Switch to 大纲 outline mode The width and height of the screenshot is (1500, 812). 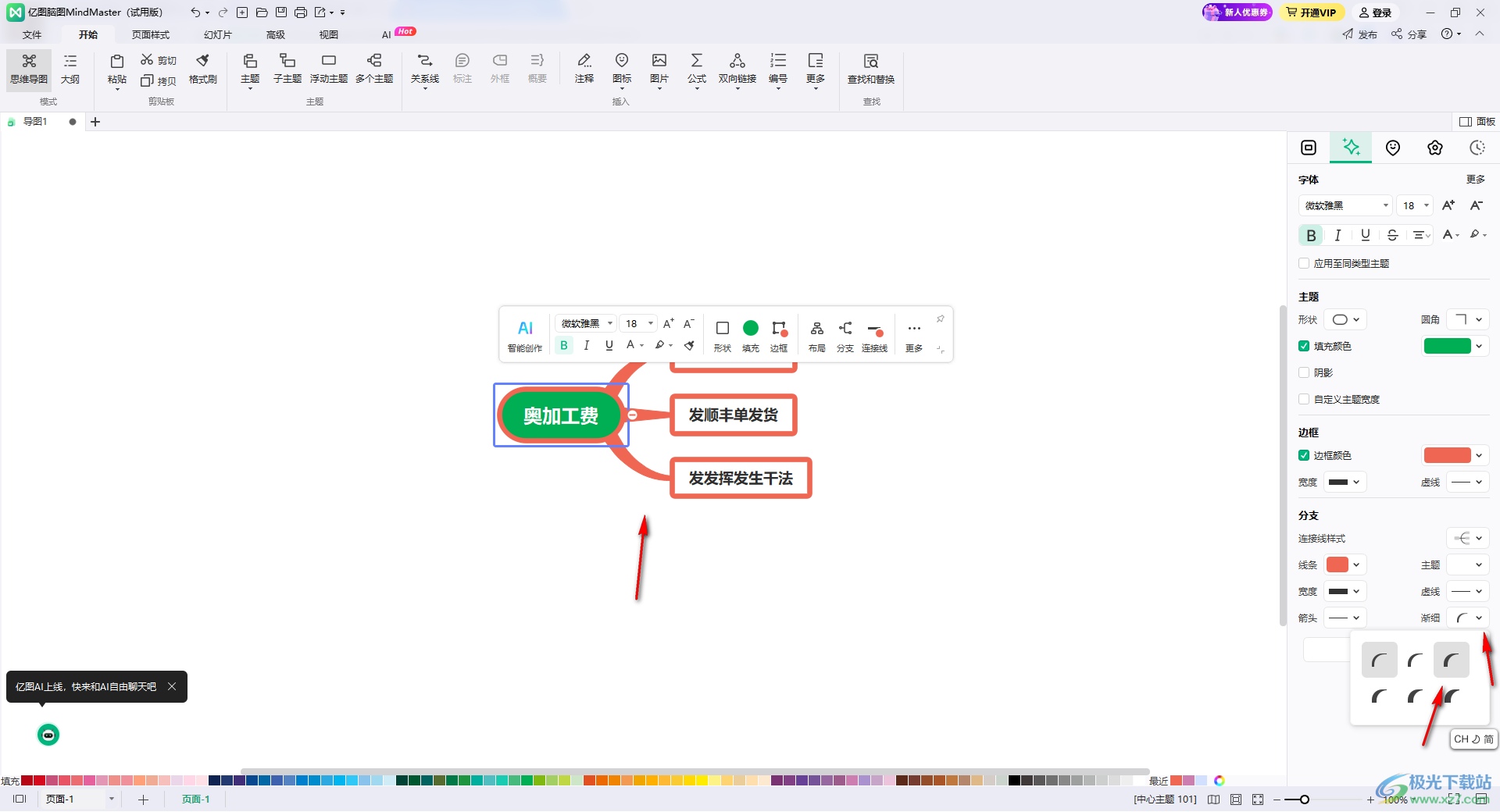[x=70, y=69]
